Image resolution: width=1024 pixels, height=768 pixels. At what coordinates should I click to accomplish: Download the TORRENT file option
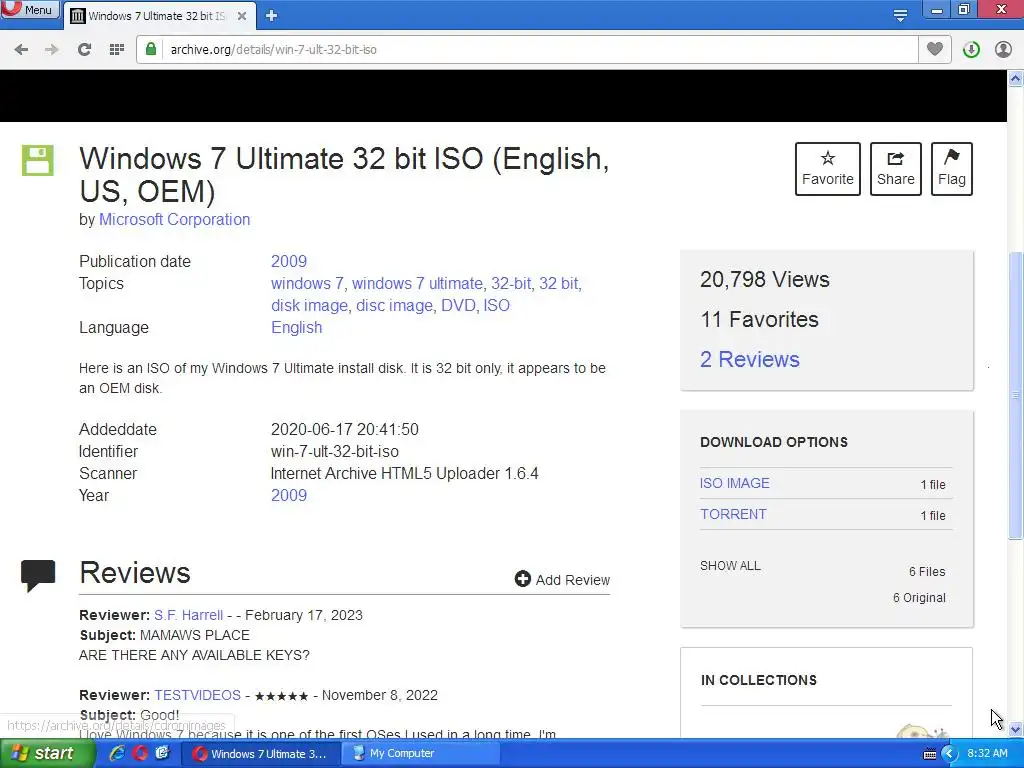pyautogui.click(x=733, y=514)
